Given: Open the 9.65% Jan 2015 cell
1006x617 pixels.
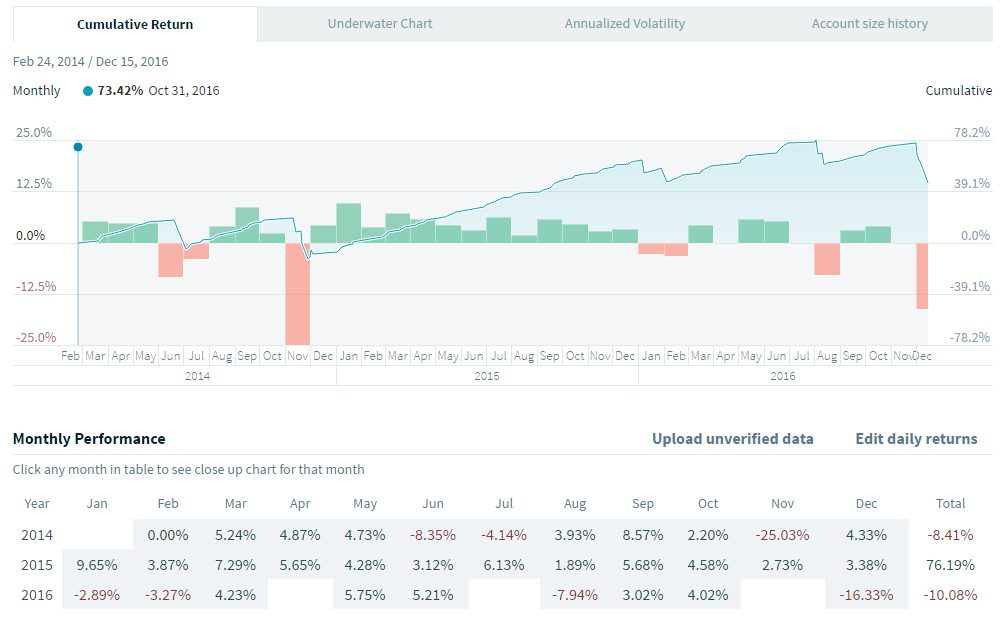Looking at the screenshot, I should 98,565.
